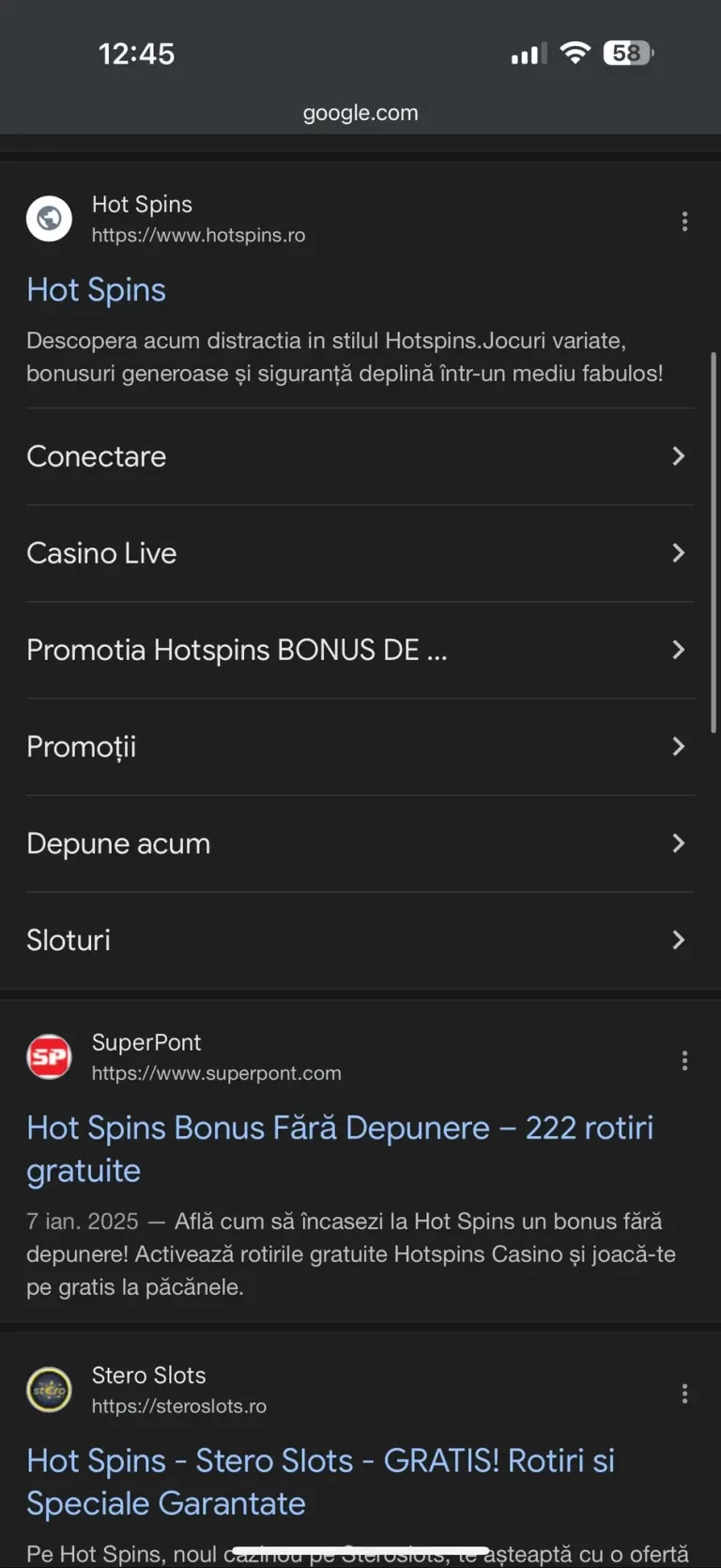Open the Depune acum sitelink

pos(360,843)
